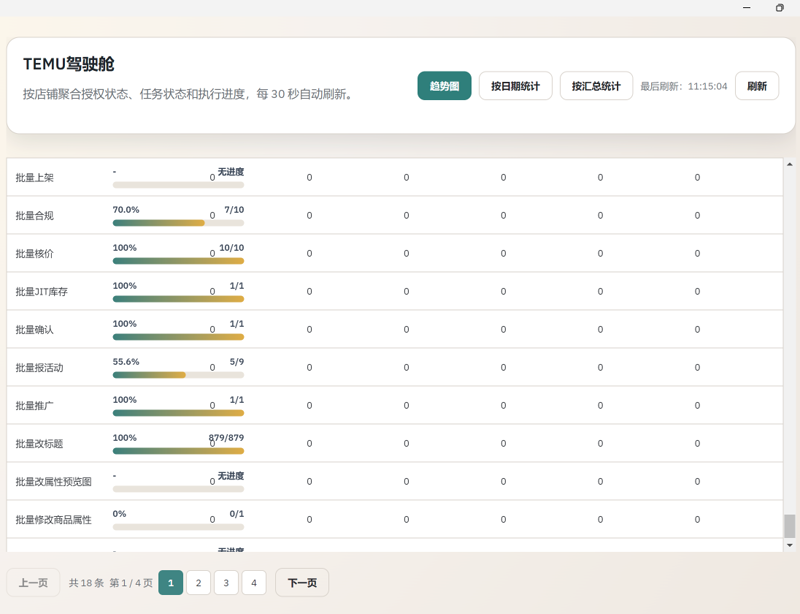This screenshot has width=800, height=614.
Task: Click the 批量报活动 55.6% progress bar
Action: [x=178, y=375]
